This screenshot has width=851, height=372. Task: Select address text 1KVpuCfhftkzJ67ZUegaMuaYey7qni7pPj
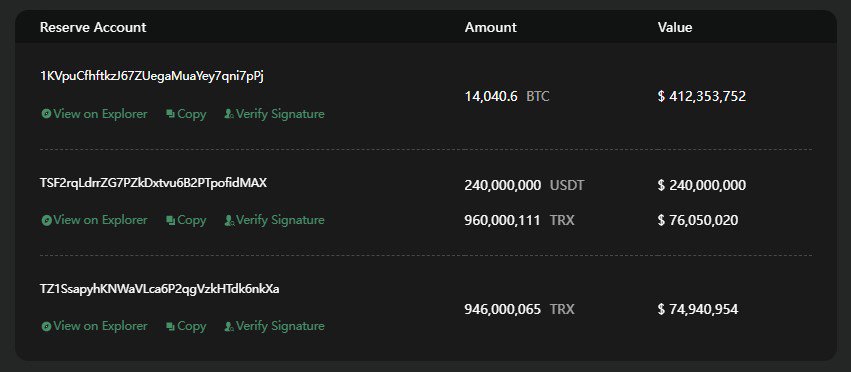[152, 76]
